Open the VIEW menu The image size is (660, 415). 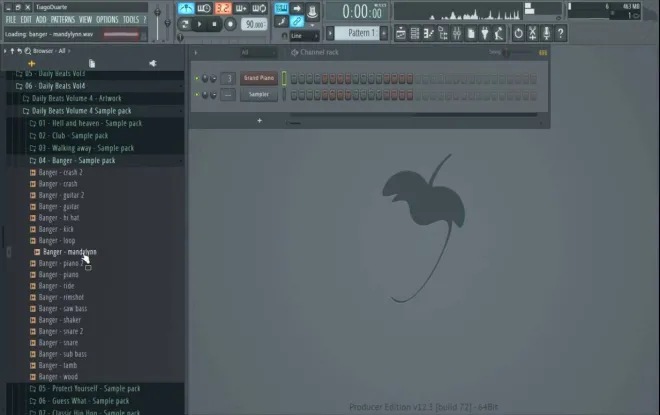pyautogui.click(x=85, y=20)
